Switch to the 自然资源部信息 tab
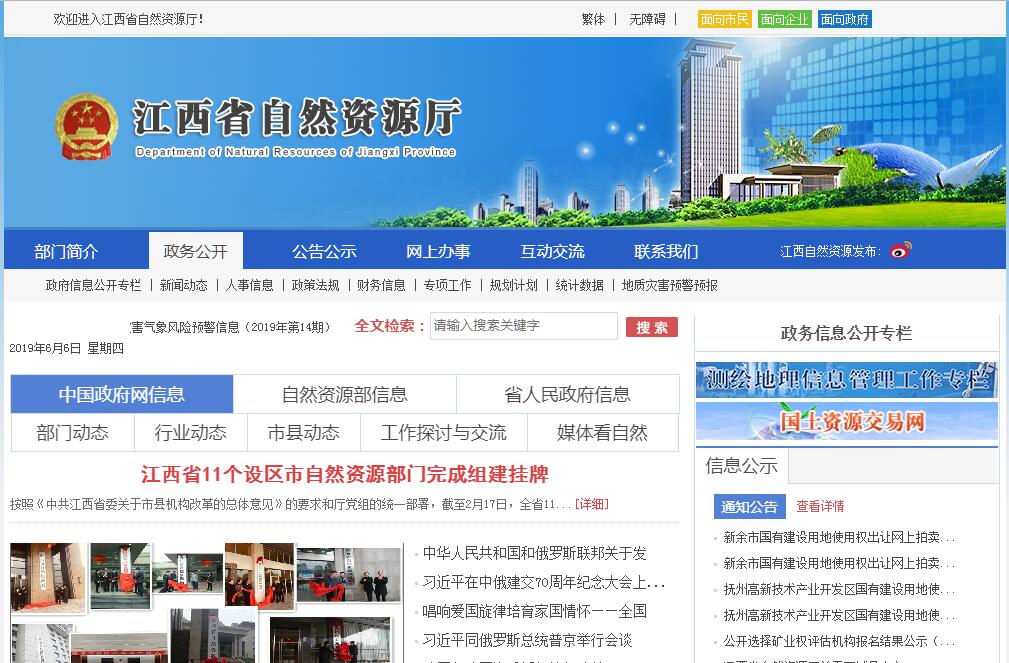The height and width of the screenshot is (663, 1009). coord(344,394)
